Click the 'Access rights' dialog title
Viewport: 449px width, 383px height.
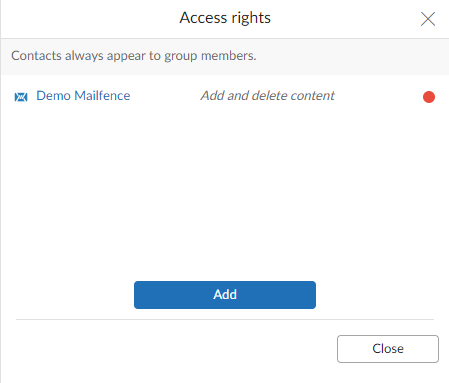[x=225, y=18]
